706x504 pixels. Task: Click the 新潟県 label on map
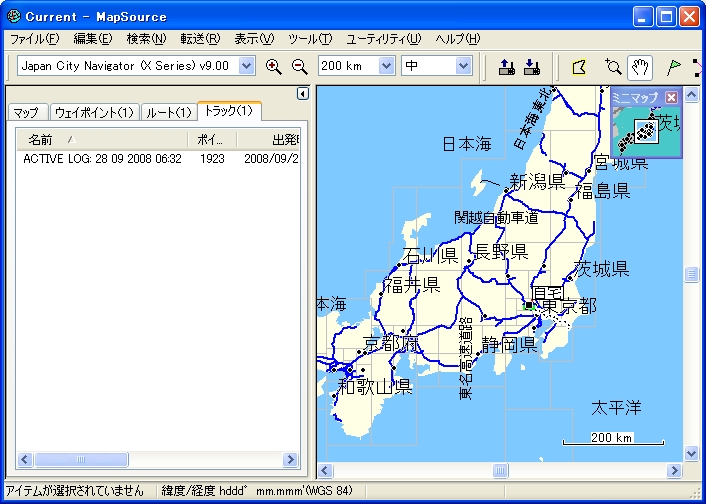tap(538, 182)
